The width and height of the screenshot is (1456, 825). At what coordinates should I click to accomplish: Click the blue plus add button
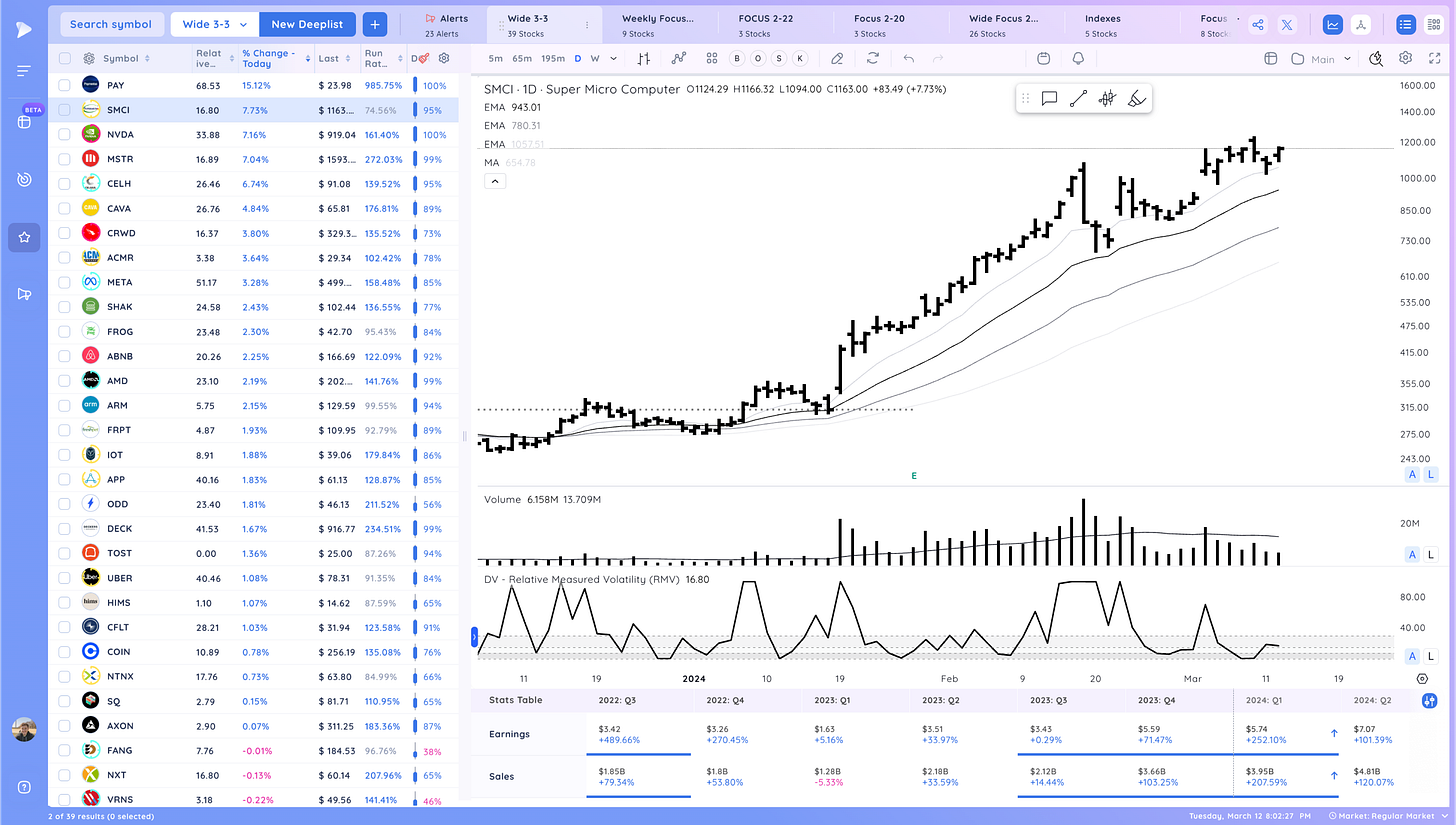click(375, 25)
